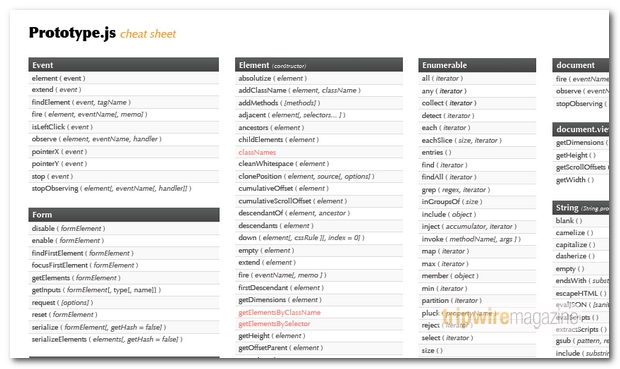This screenshot has height=369, width=620.
Task: Click "element ( event )" row in Event
Action: tap(124, 78)
